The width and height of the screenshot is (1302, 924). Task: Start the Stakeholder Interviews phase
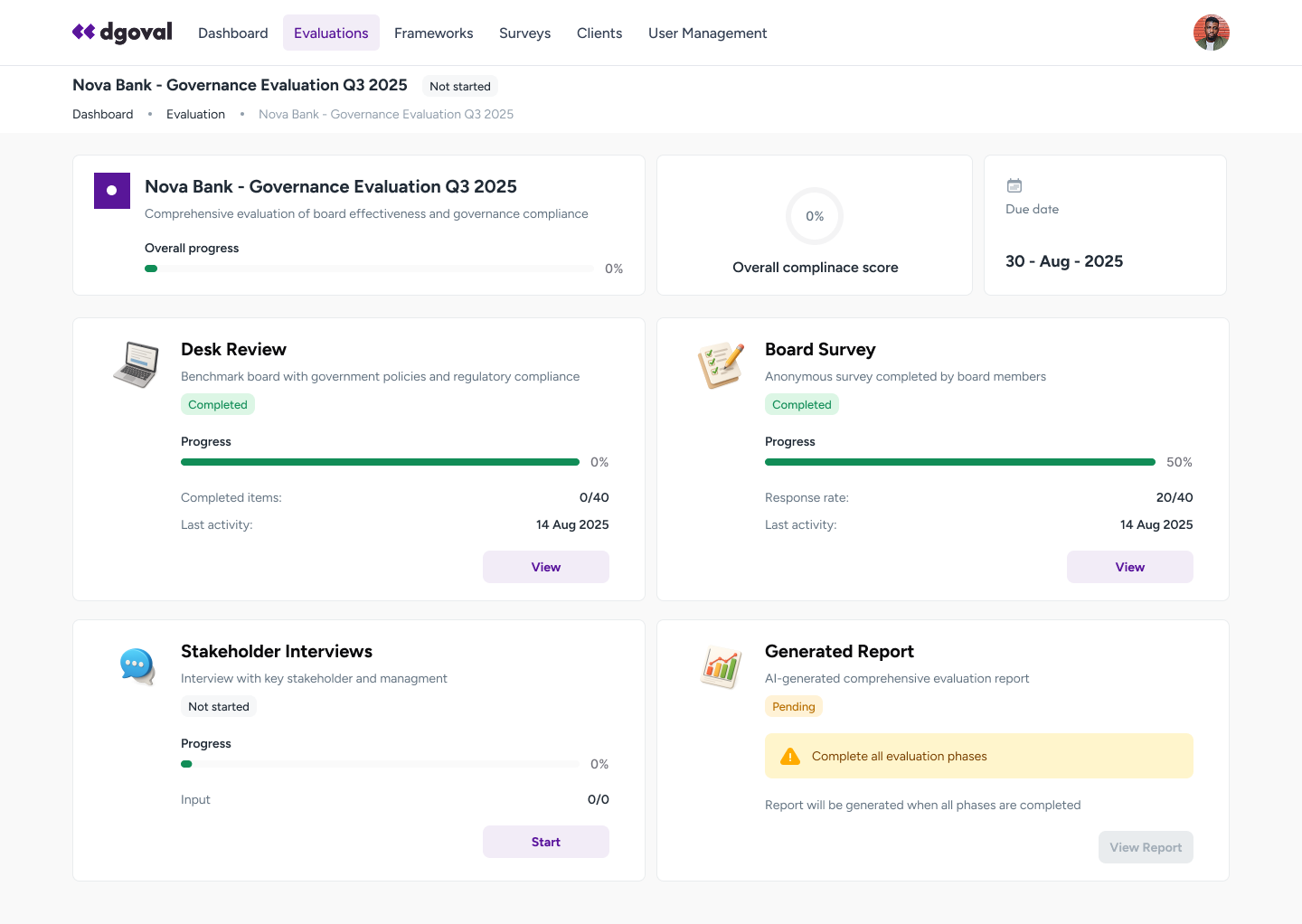(545, 842)
